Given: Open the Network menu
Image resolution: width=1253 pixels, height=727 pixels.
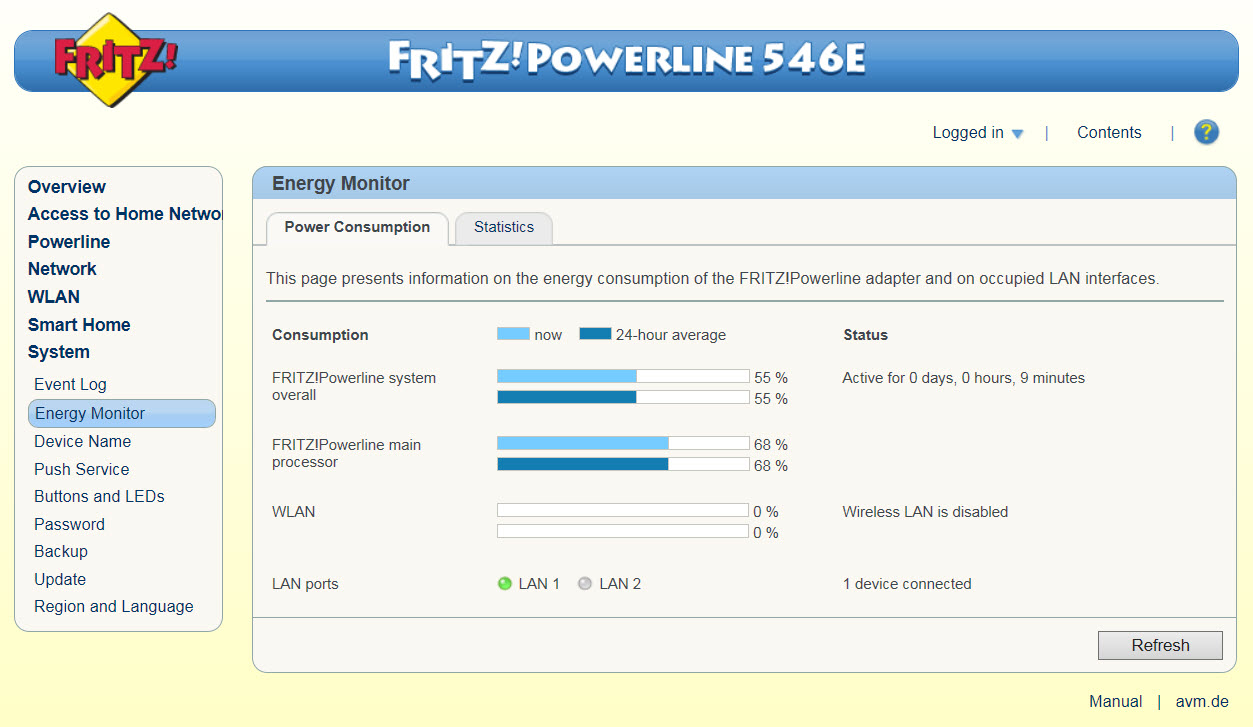Looking at the screenshot, I should [62, 269].
